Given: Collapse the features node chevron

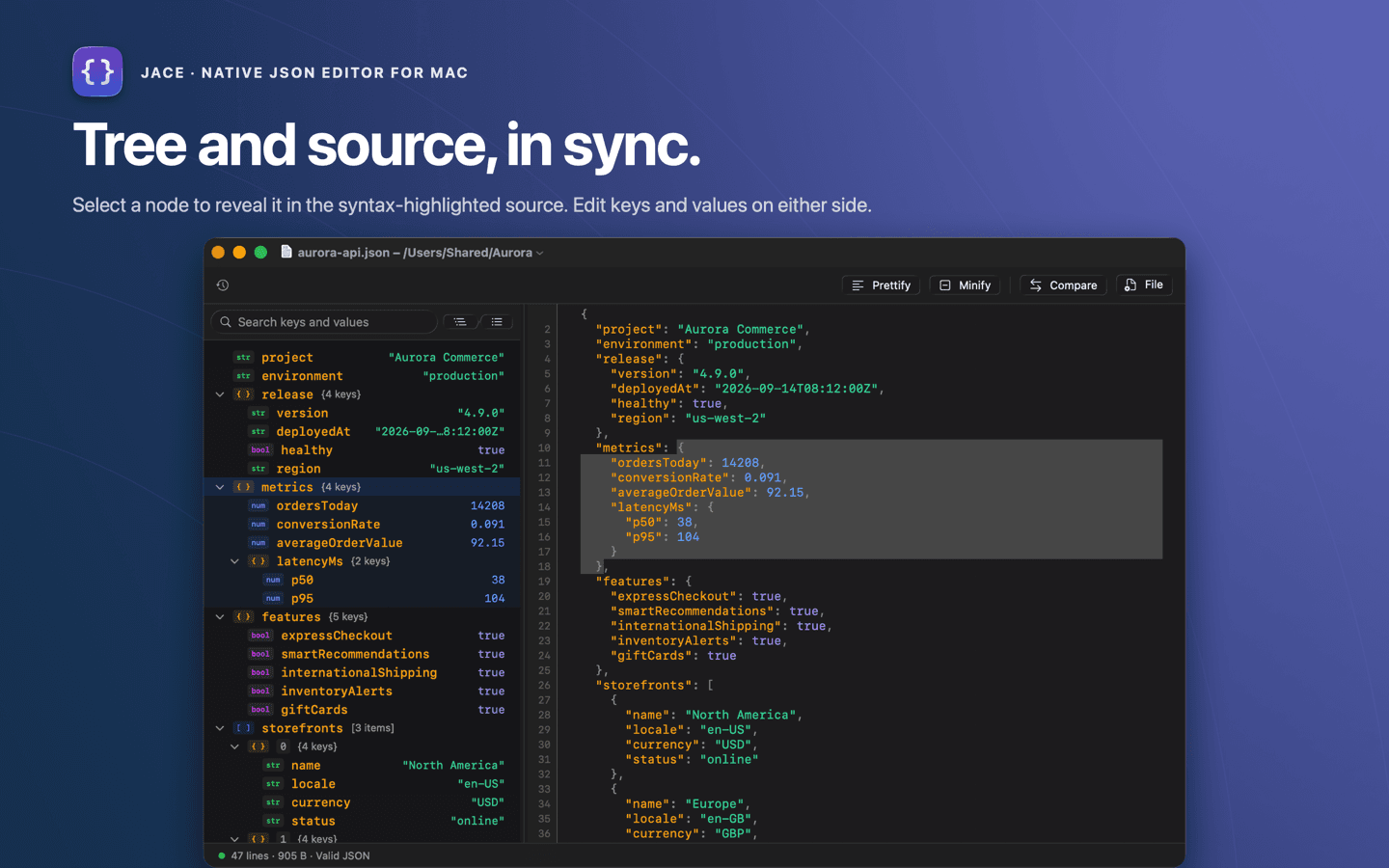Looking at the screenshot, I should tap(220, 617).
